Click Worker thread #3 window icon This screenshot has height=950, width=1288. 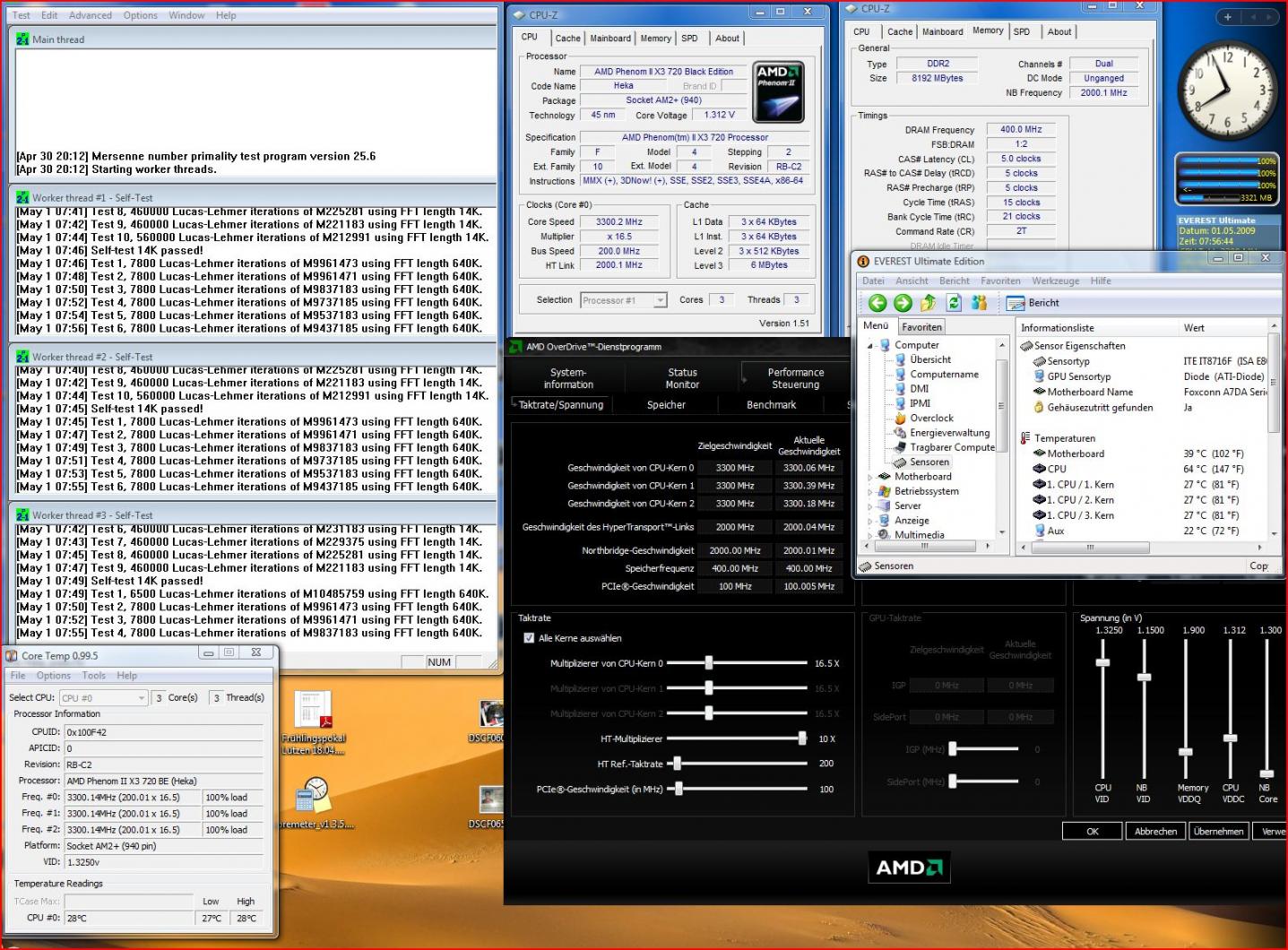coord(22,514)
